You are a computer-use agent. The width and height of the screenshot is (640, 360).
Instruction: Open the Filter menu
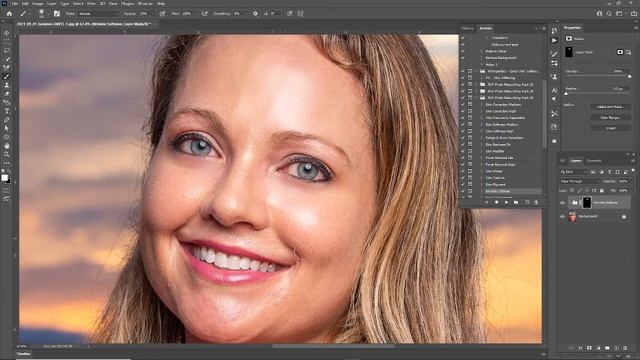[91, 3]
